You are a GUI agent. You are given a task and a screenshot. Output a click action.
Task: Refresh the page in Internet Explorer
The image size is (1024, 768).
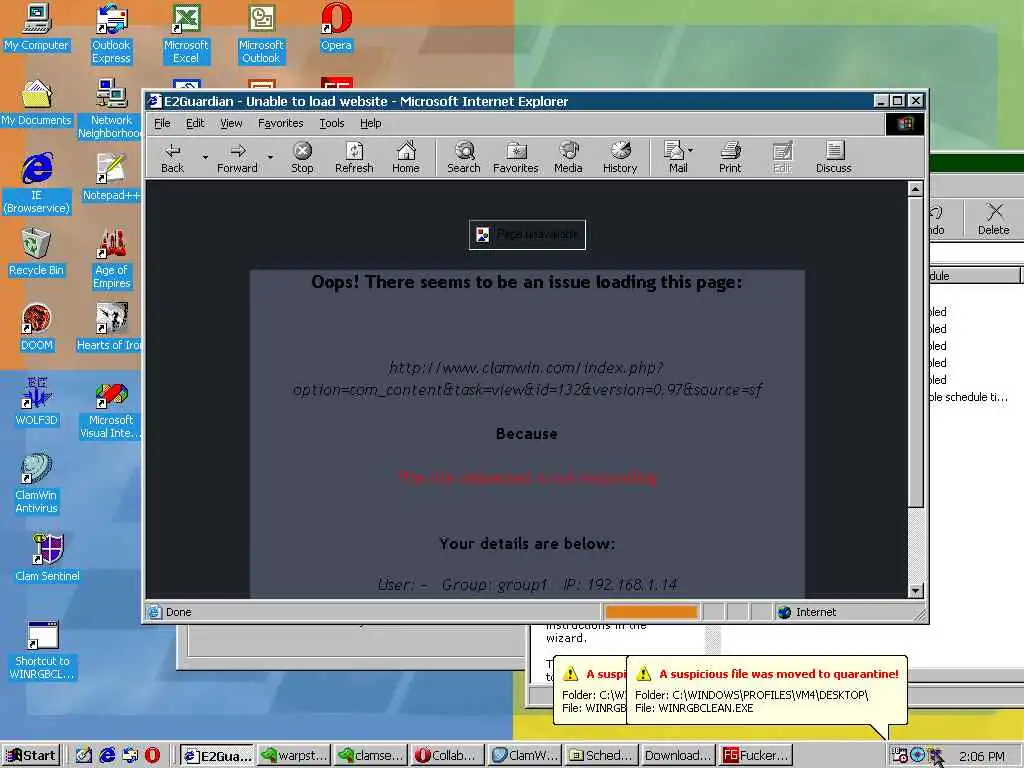(354, 157)
